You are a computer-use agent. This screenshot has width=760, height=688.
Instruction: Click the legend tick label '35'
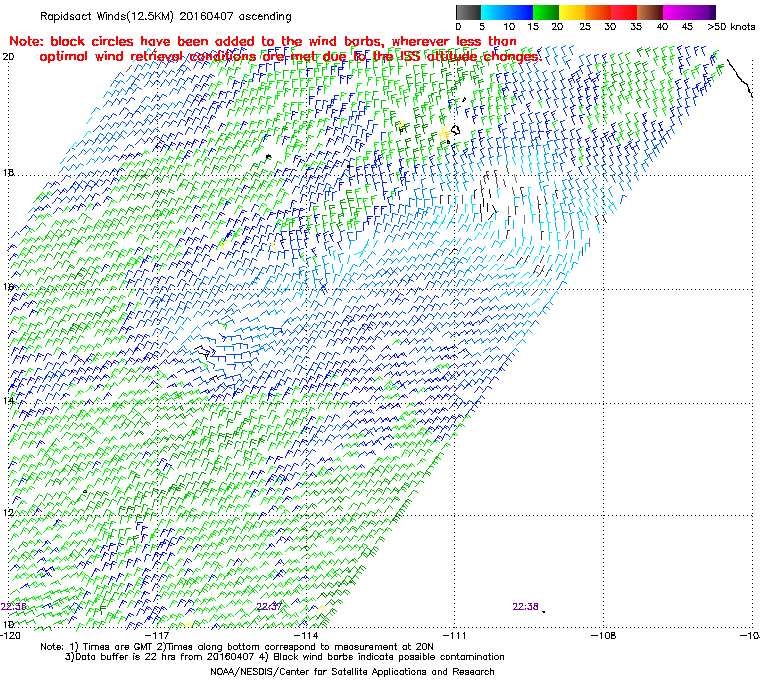(x=636, y=27)
